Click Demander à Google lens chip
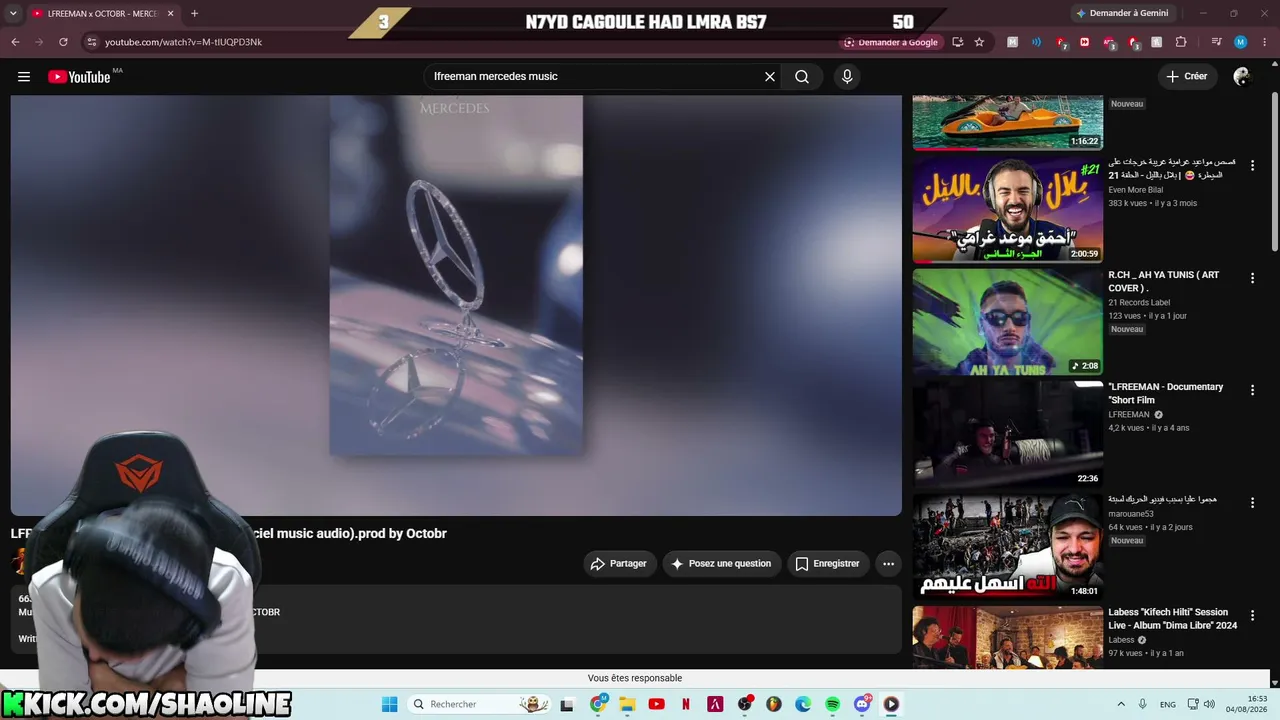Screen dimensions: 1280x720 tap(892, 42)
